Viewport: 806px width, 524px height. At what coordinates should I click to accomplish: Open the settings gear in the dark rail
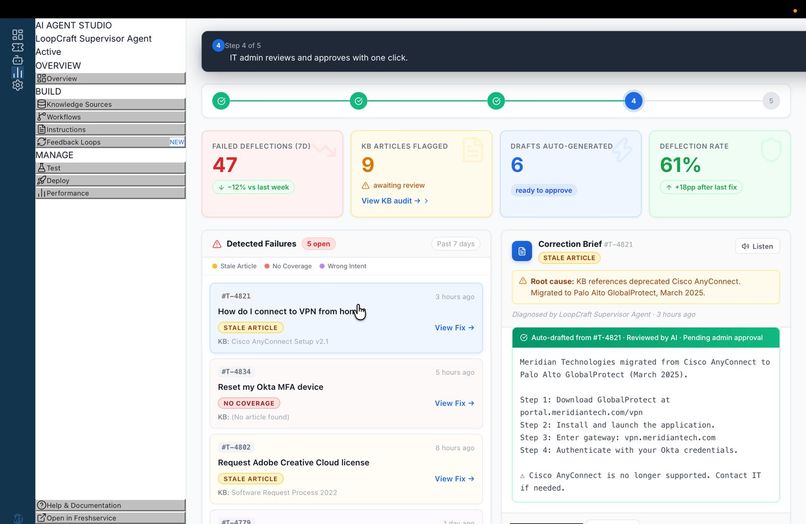click(17, 85)
